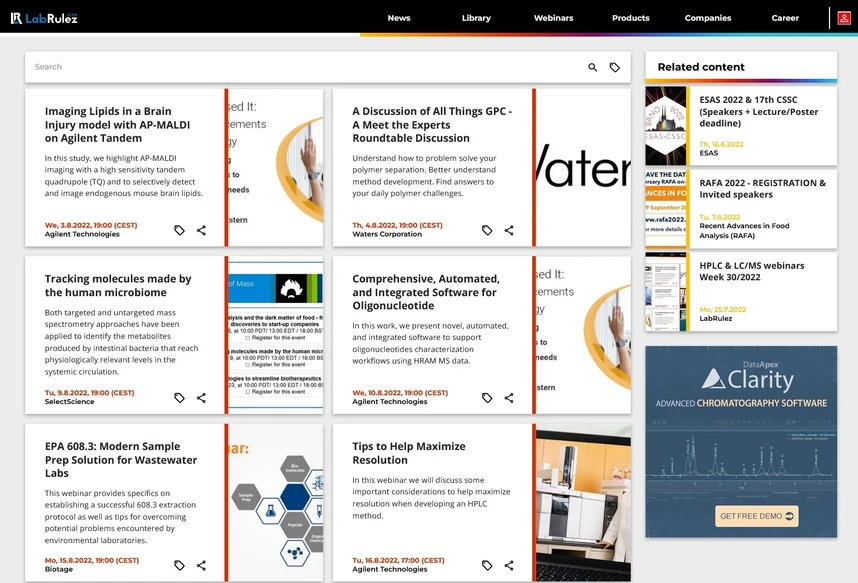The width and height of the screenshot is (858, 583).
Task: Click Waters Corporation company name
Action: pyautogui.click(x=387, y=234)
